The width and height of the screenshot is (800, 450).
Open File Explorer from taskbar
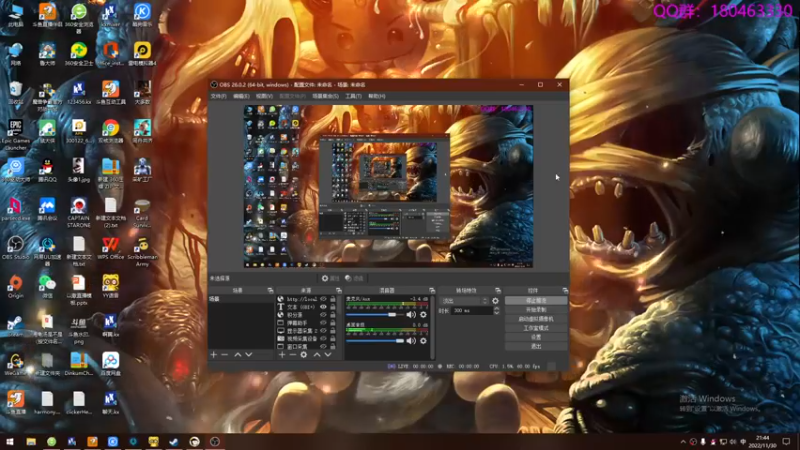click(31, 441)
